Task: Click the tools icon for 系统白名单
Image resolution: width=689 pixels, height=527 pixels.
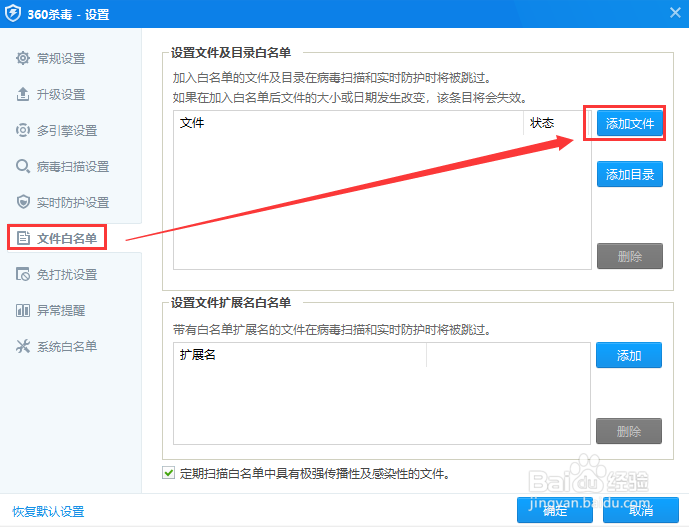Action: (23, 346)
